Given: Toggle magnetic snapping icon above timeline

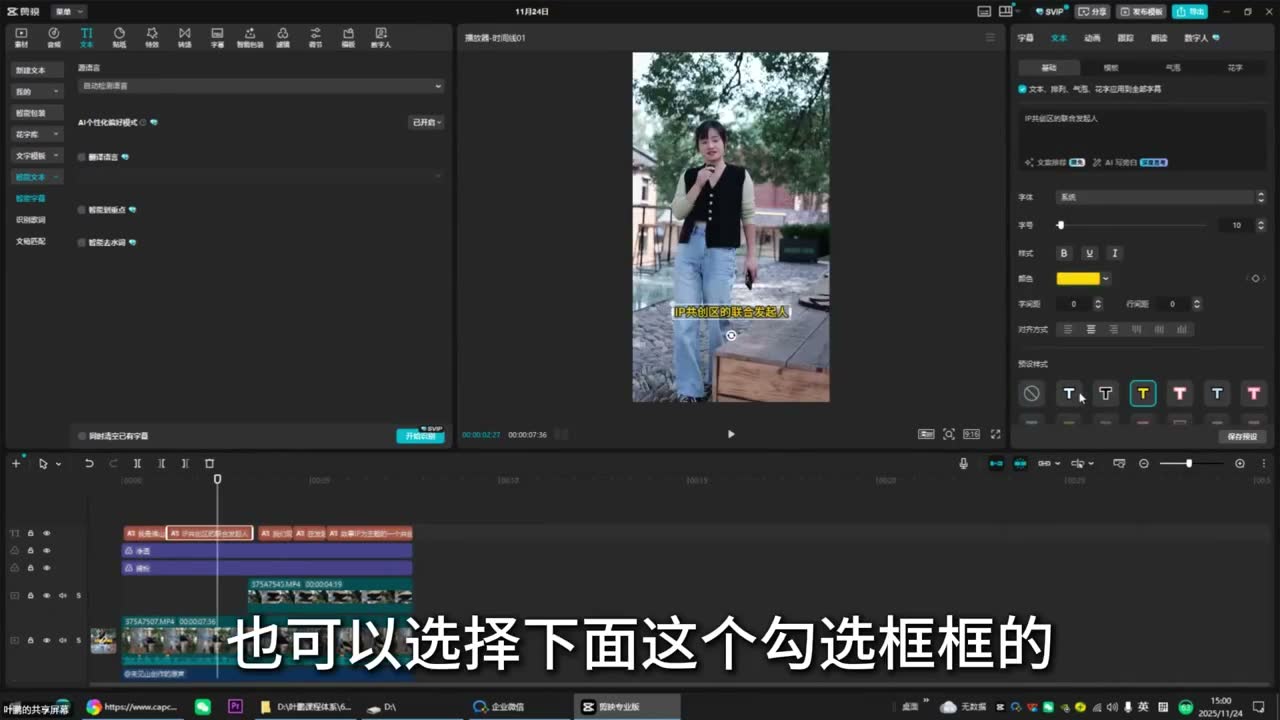Looking at the screenshot, I should (996, 464).
